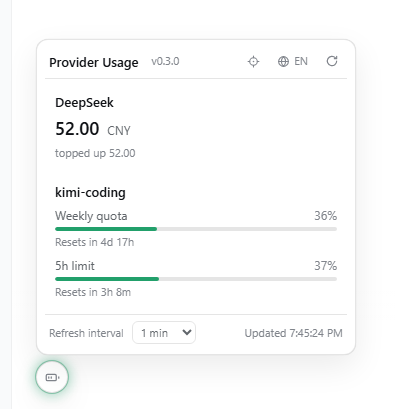Click the crosshair locate icon in header
395x409 pixels.
tap(253, 62)
